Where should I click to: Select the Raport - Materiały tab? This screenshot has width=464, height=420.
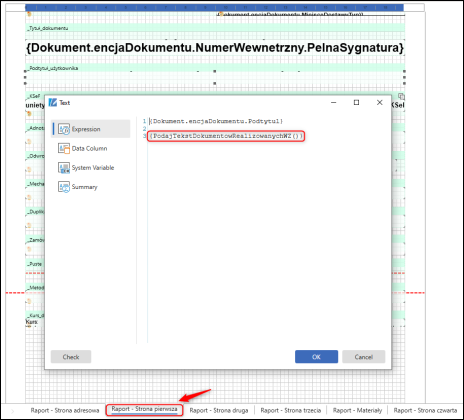(357, 410)
